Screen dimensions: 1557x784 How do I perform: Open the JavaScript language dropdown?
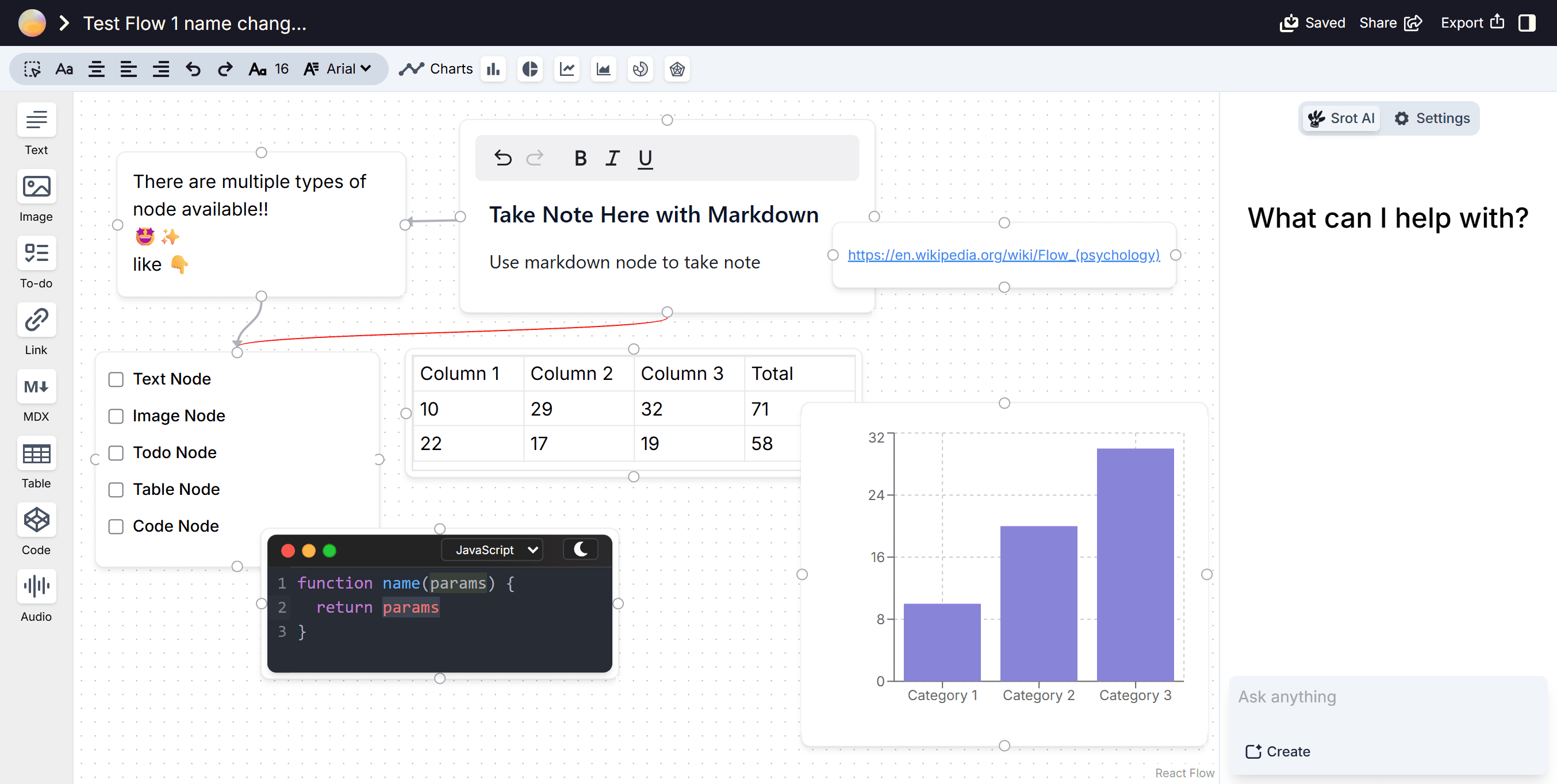point(492,550)
